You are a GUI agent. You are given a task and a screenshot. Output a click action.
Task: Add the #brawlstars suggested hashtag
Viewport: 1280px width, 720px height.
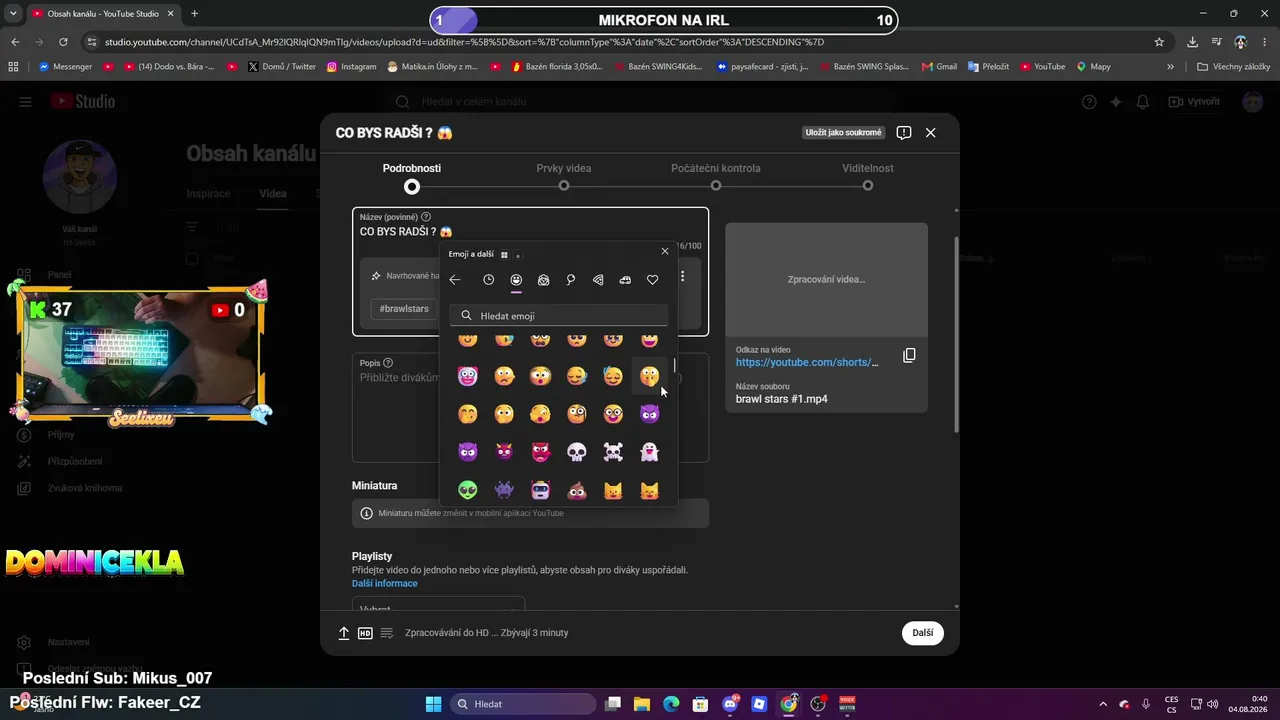click(x=404, y=309)
